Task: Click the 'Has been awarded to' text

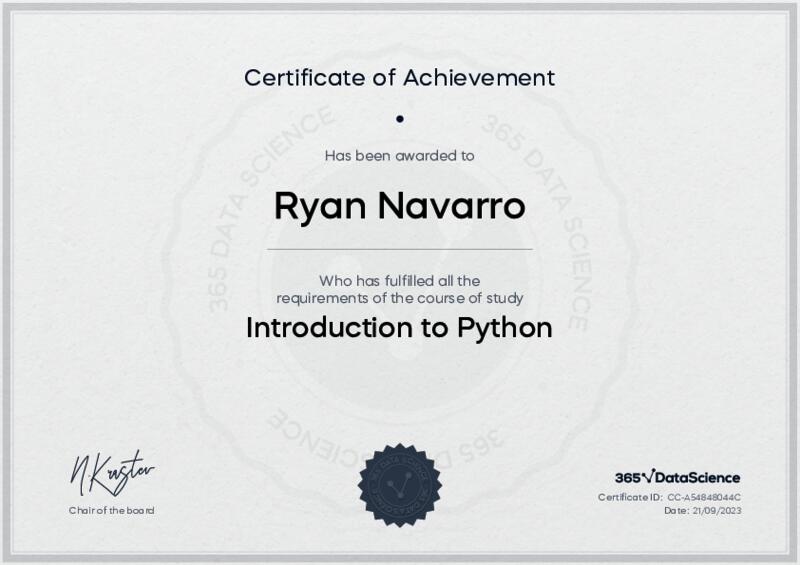Action: tap(399, 155)
